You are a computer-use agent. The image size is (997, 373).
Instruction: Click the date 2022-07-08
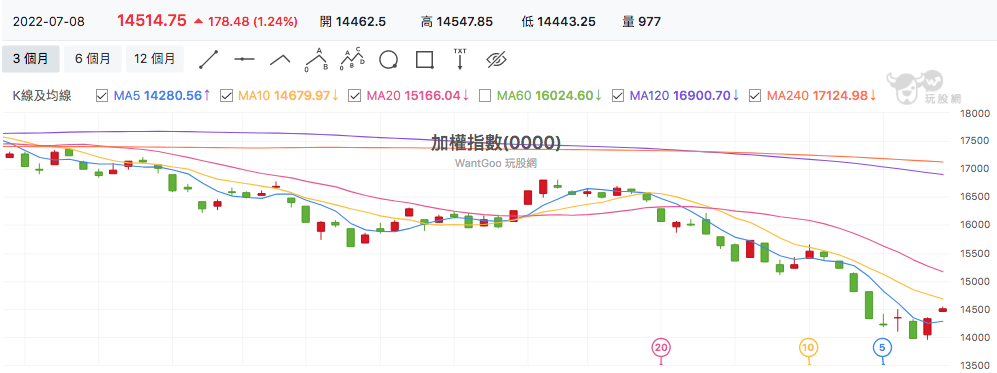click(x=48, y=22)
